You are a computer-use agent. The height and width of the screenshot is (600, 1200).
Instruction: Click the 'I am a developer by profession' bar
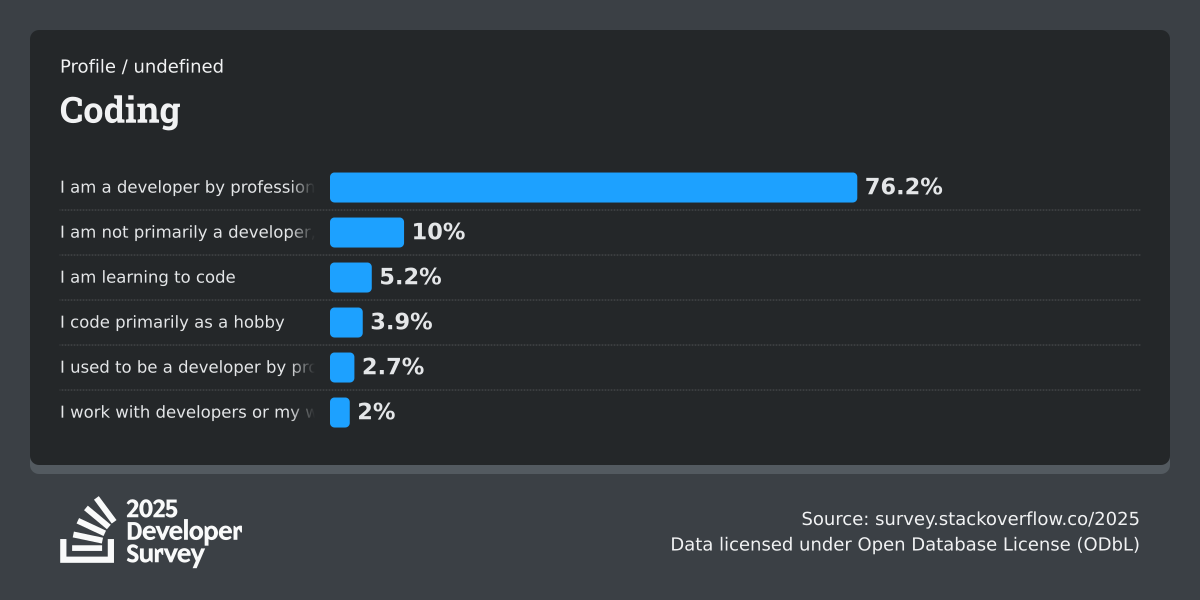pos(593,187)
